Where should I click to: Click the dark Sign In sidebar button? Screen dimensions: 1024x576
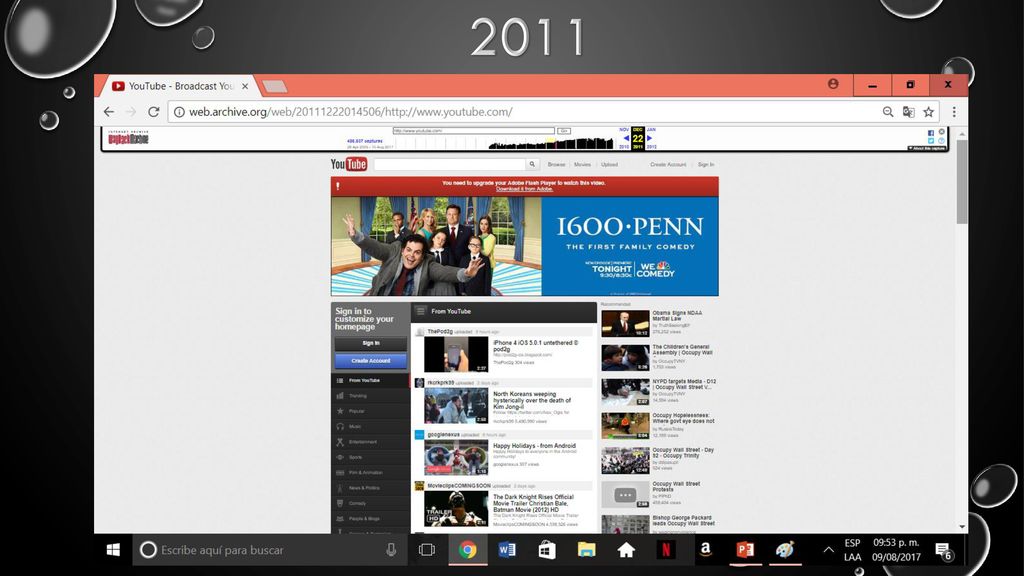click(370, 344)
